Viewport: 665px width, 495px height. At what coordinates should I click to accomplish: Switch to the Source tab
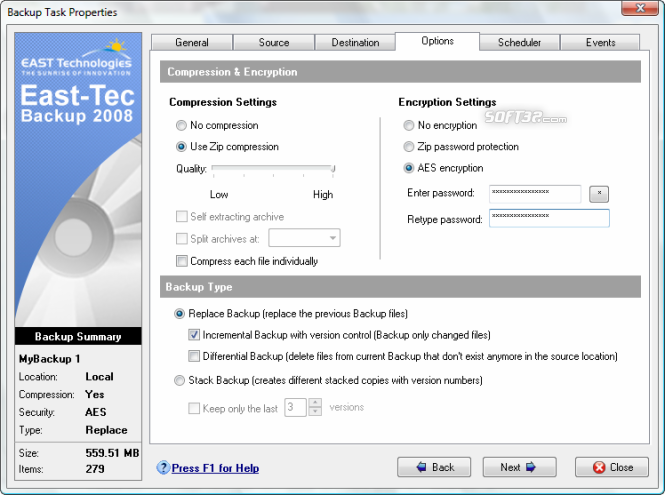pos(274,42)
